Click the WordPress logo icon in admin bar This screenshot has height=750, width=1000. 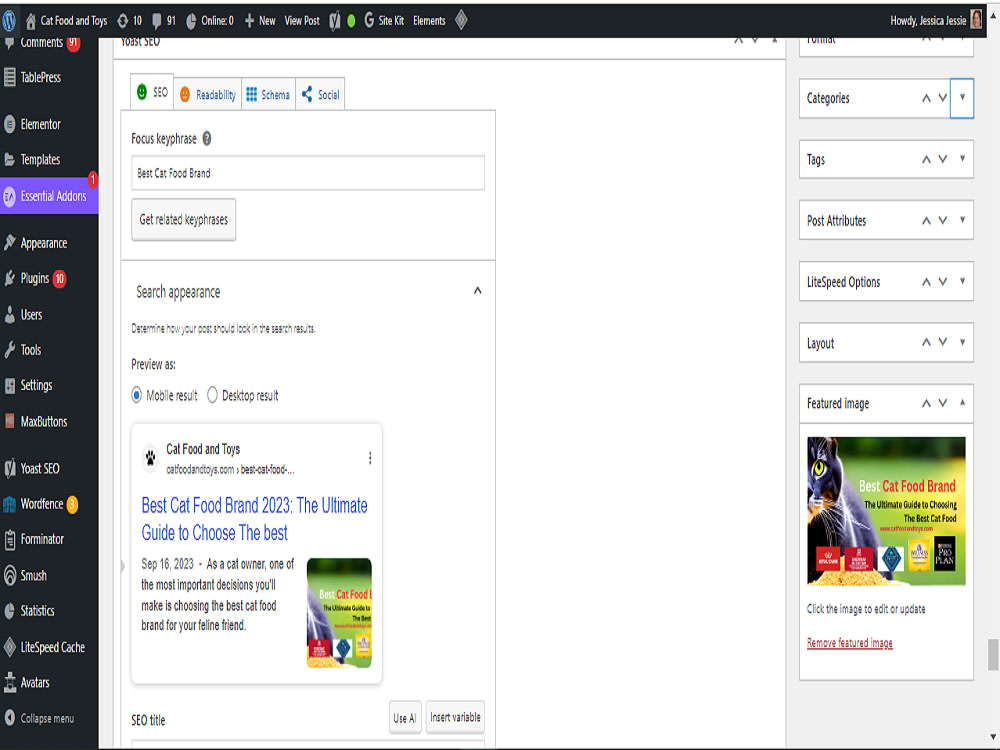point(9,20)
